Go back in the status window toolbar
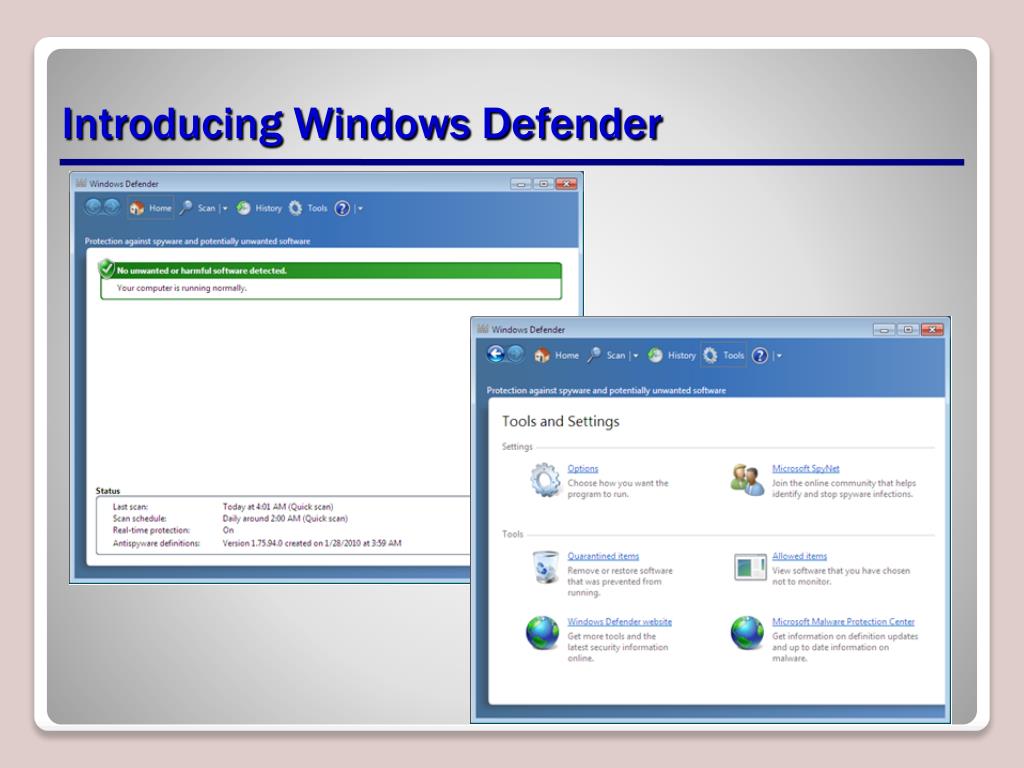 tap(93, 207)
